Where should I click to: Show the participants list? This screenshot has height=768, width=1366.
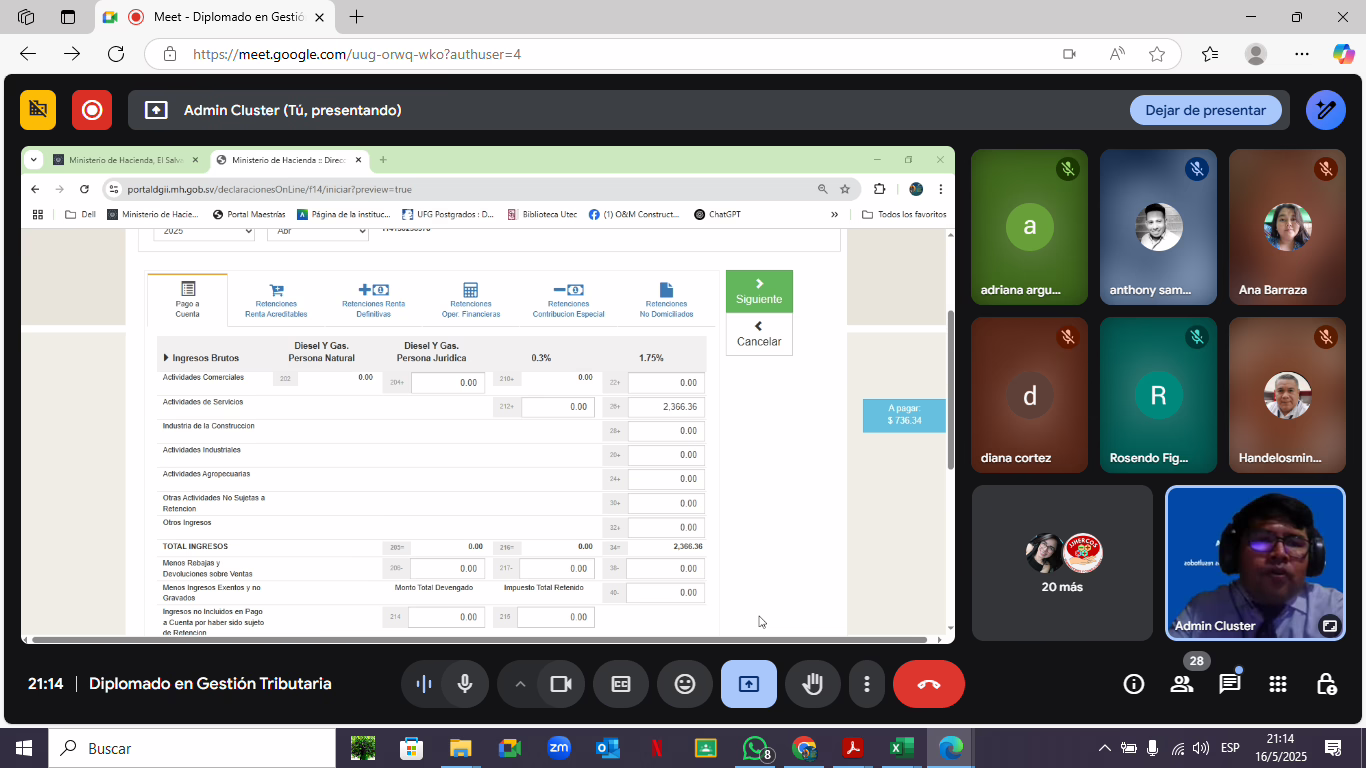(1181, 684)
